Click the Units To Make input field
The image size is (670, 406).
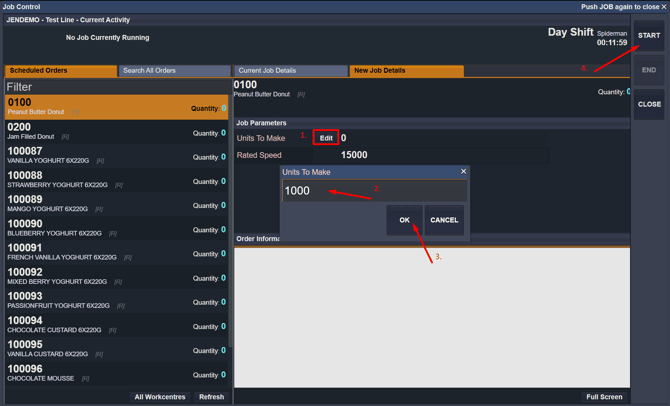[x=374, y=191]
